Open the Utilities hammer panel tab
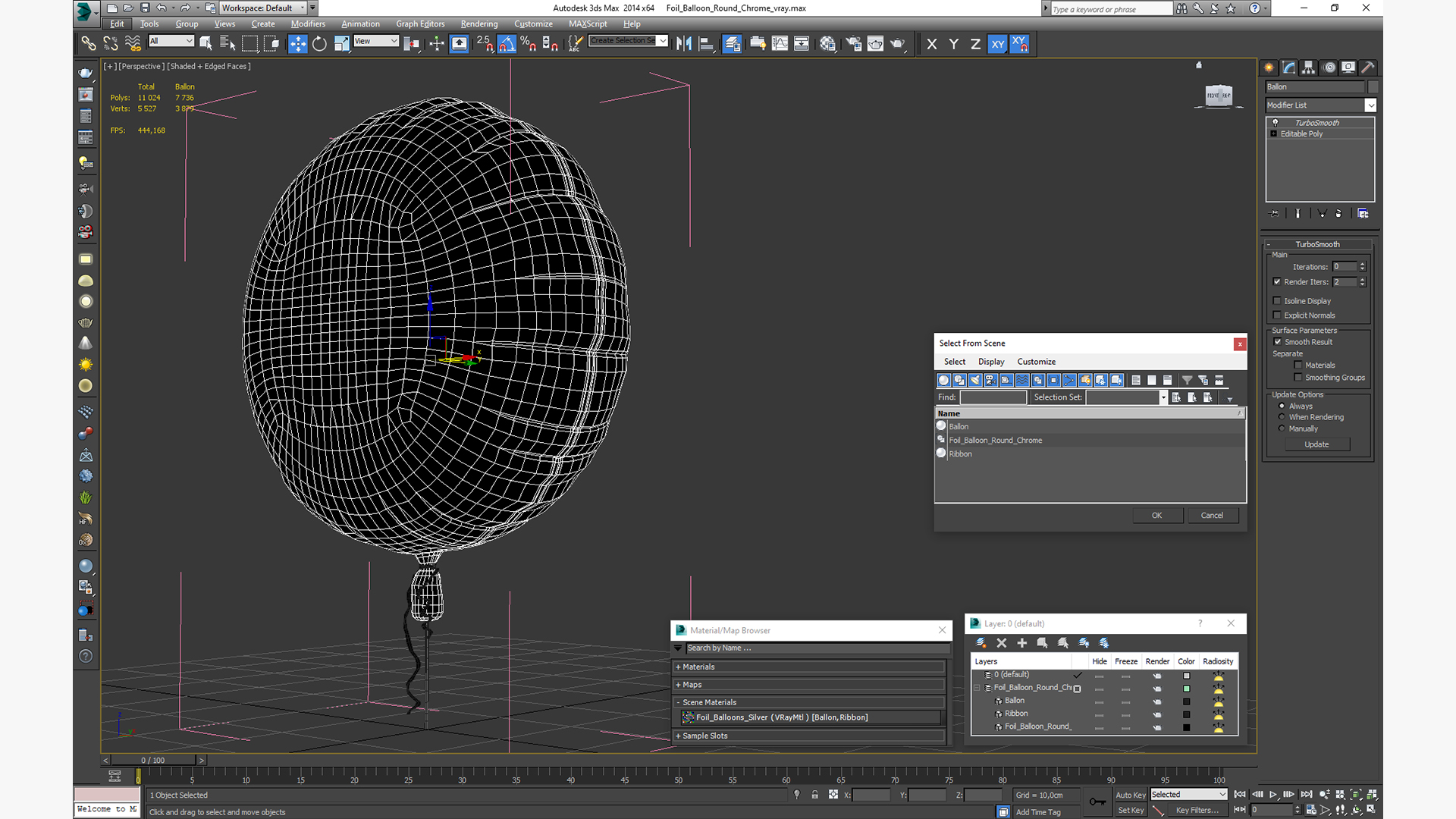 [x=1368, y=67]
